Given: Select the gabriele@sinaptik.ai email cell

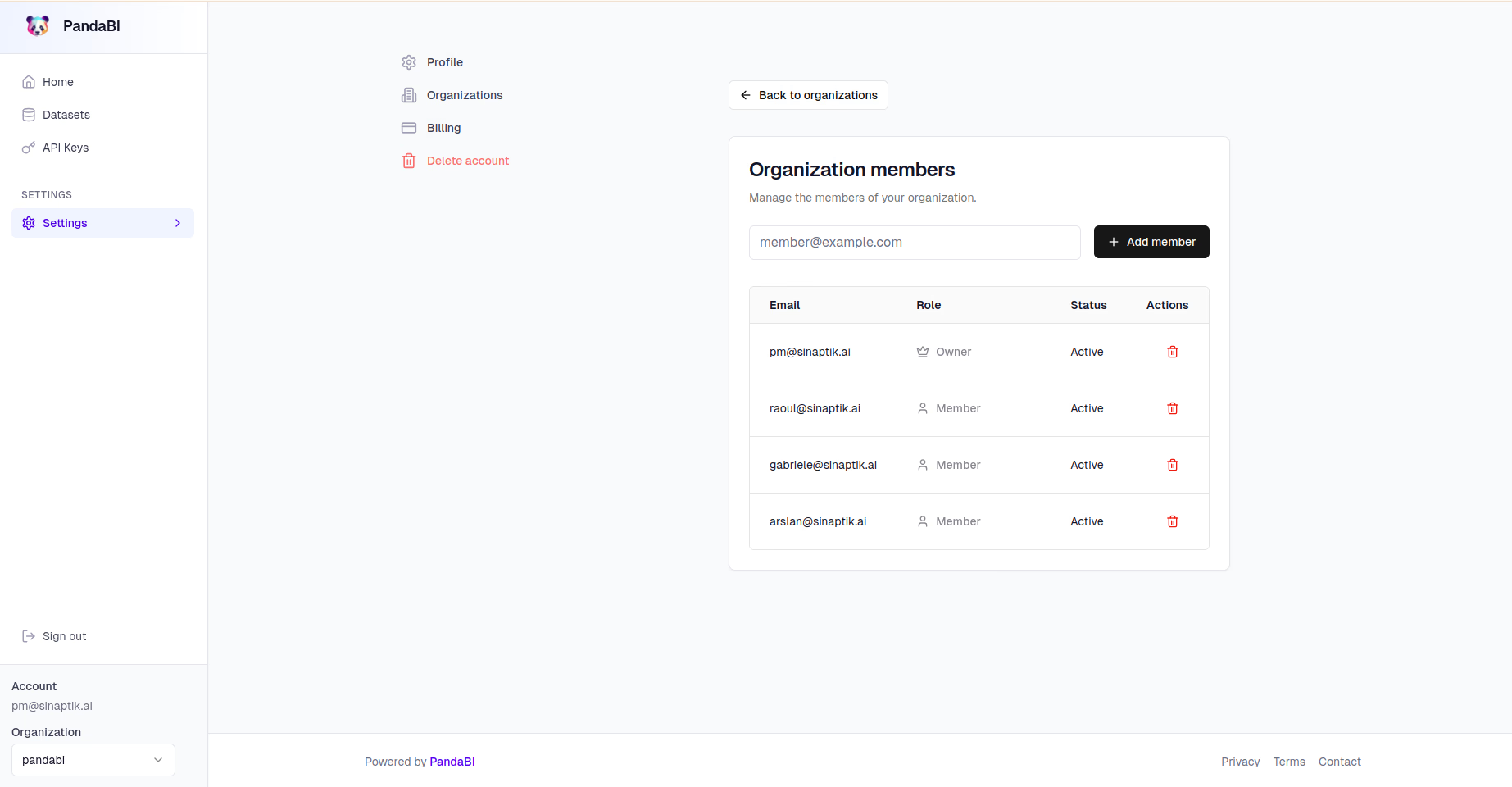Looking at the screenshot, I should point(823,465).
